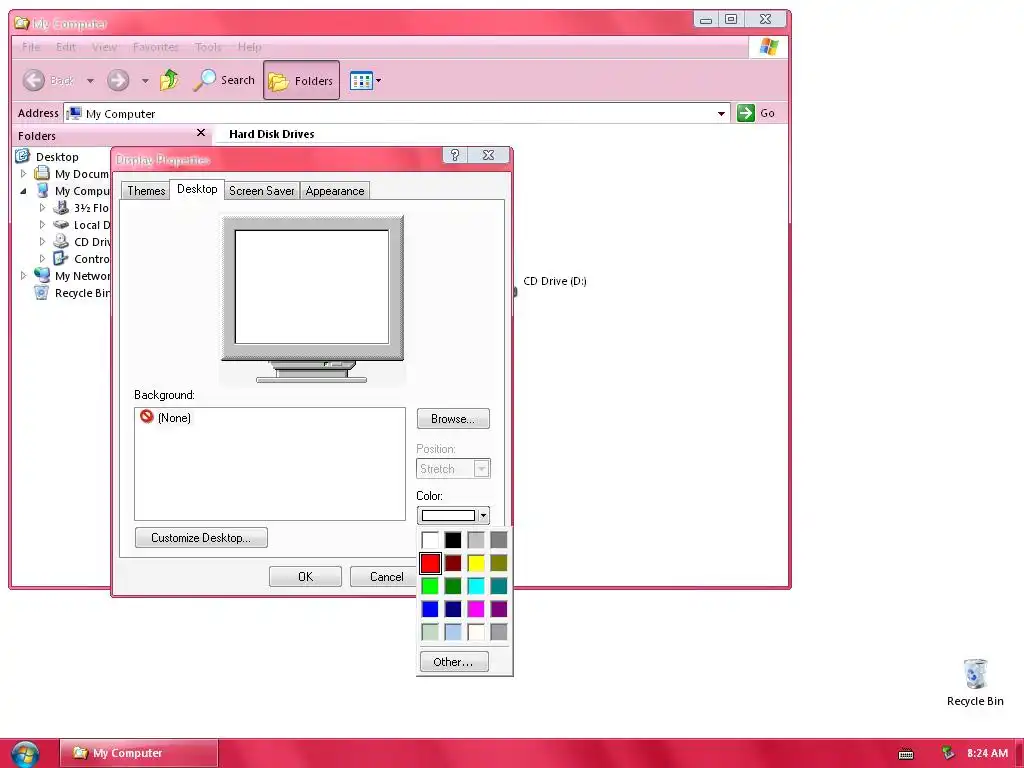Pick the red color swatch
Viewport: 1024px width, 768px height.
[x=430, y=563]
